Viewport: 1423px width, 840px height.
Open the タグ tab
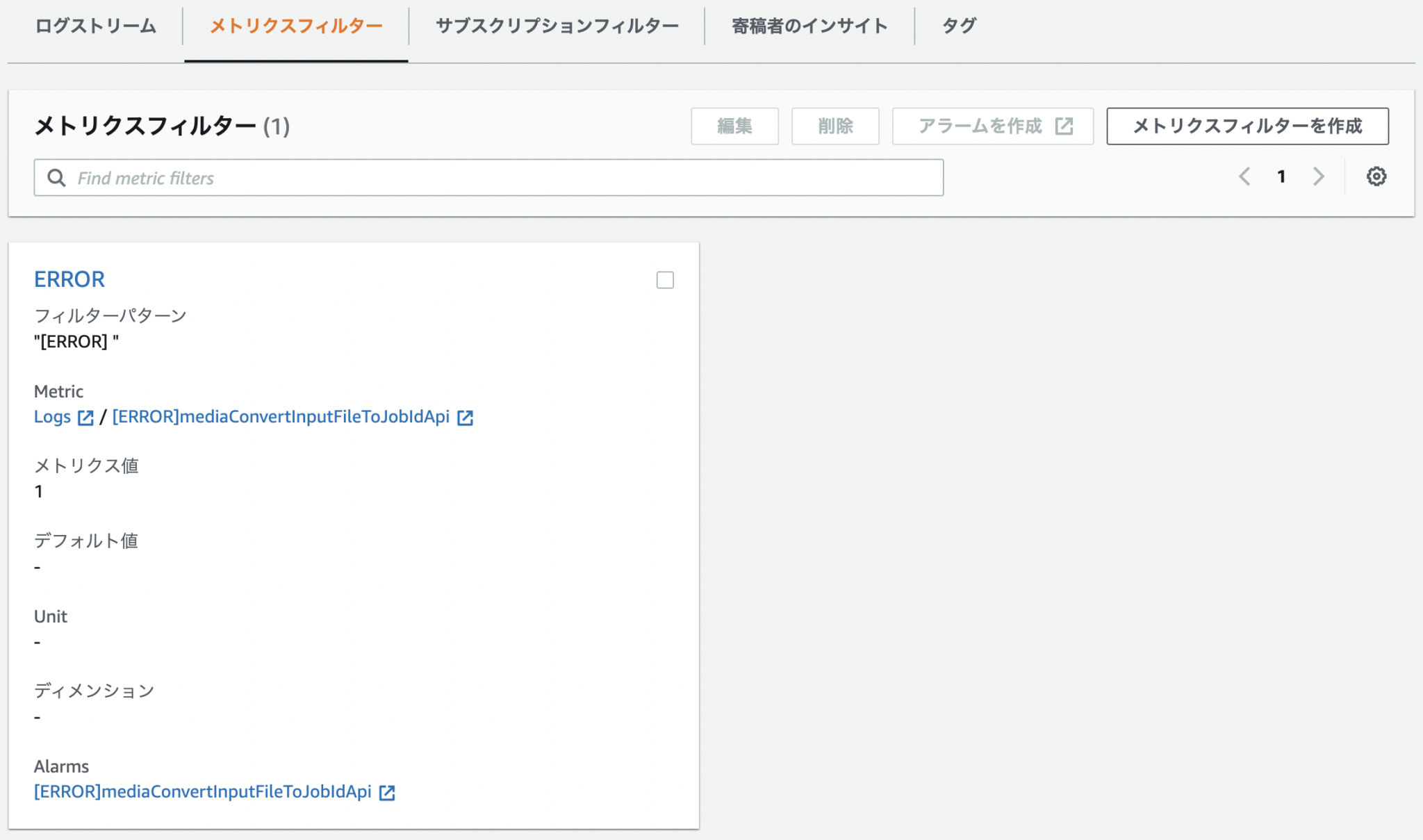point(959,26)
